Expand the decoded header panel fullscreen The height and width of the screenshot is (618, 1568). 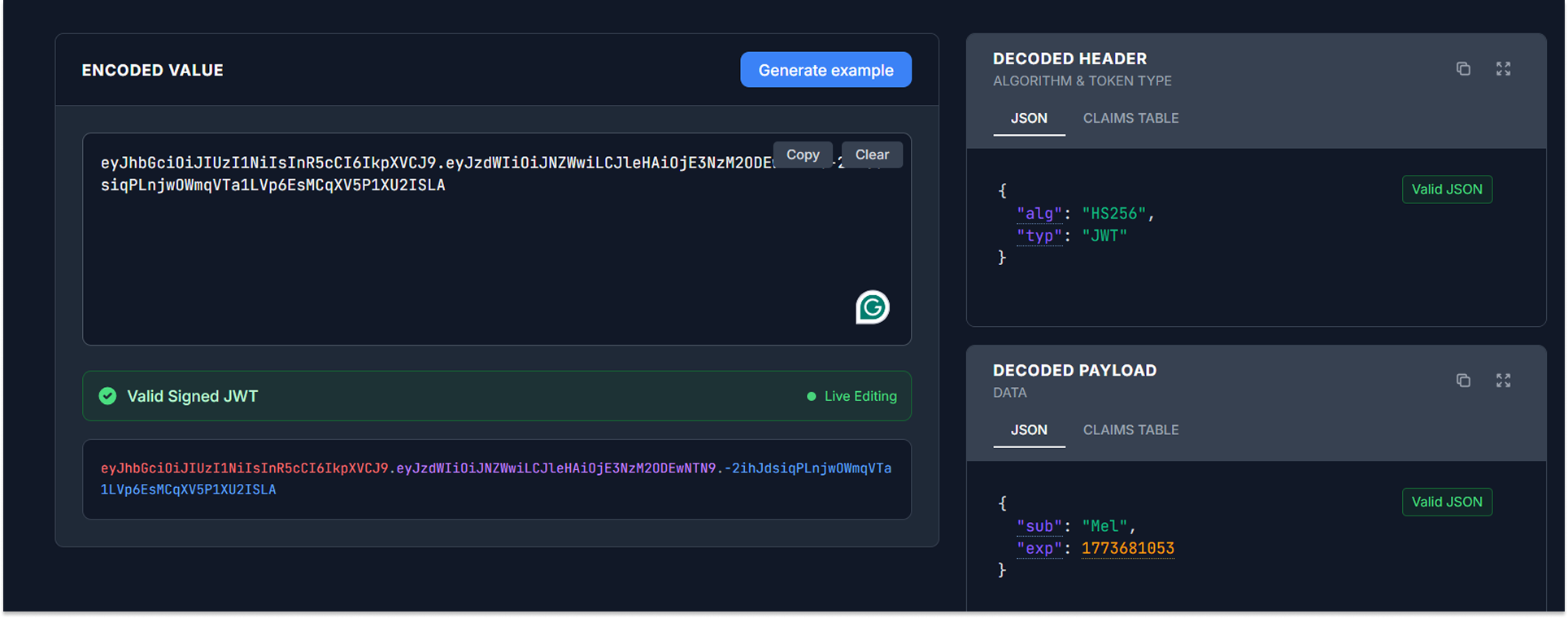point(1503,69)
